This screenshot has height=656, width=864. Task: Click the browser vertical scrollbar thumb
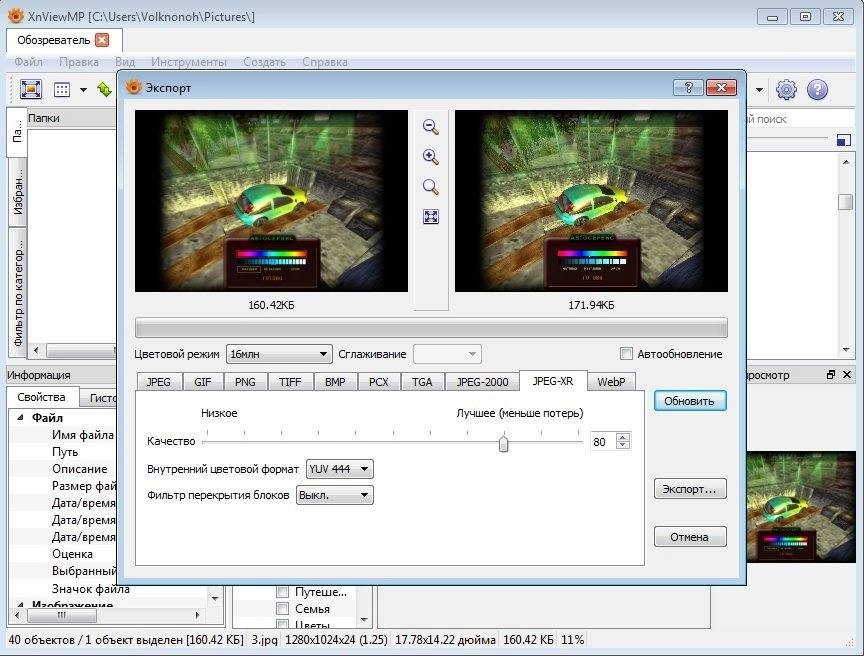tap(845, 202)
